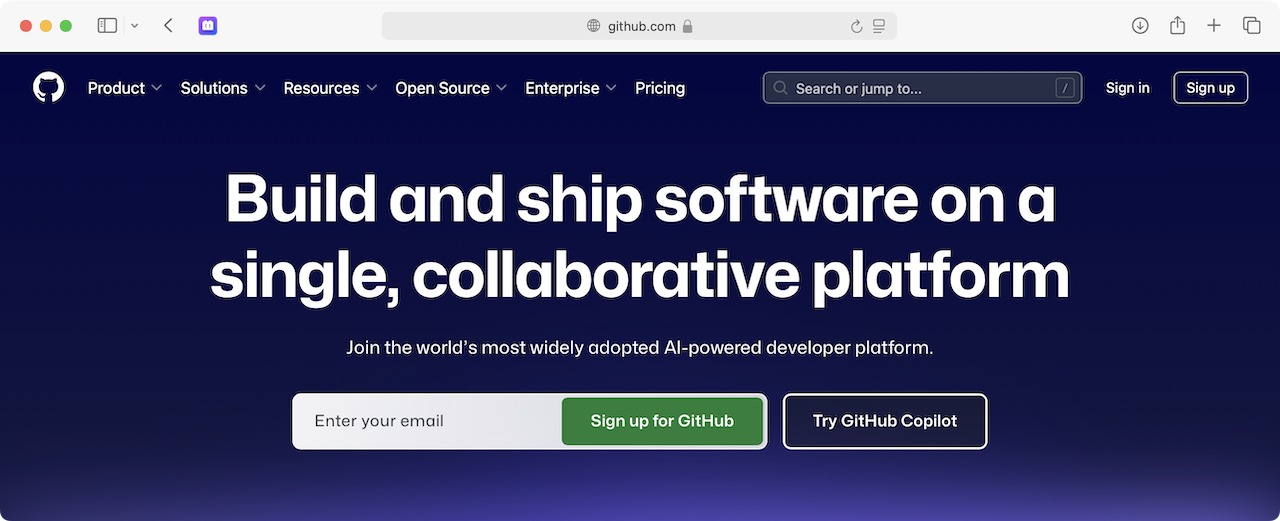Click the Sign in link
1280x521 pixels.
pyautogui.click(x=1127, y=88)
